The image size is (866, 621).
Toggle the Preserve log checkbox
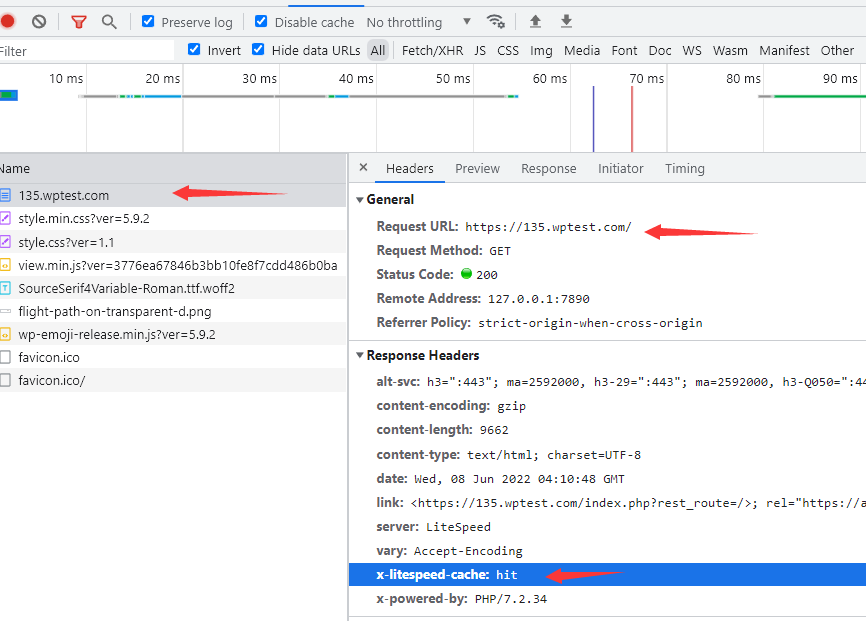pos(148,21)
